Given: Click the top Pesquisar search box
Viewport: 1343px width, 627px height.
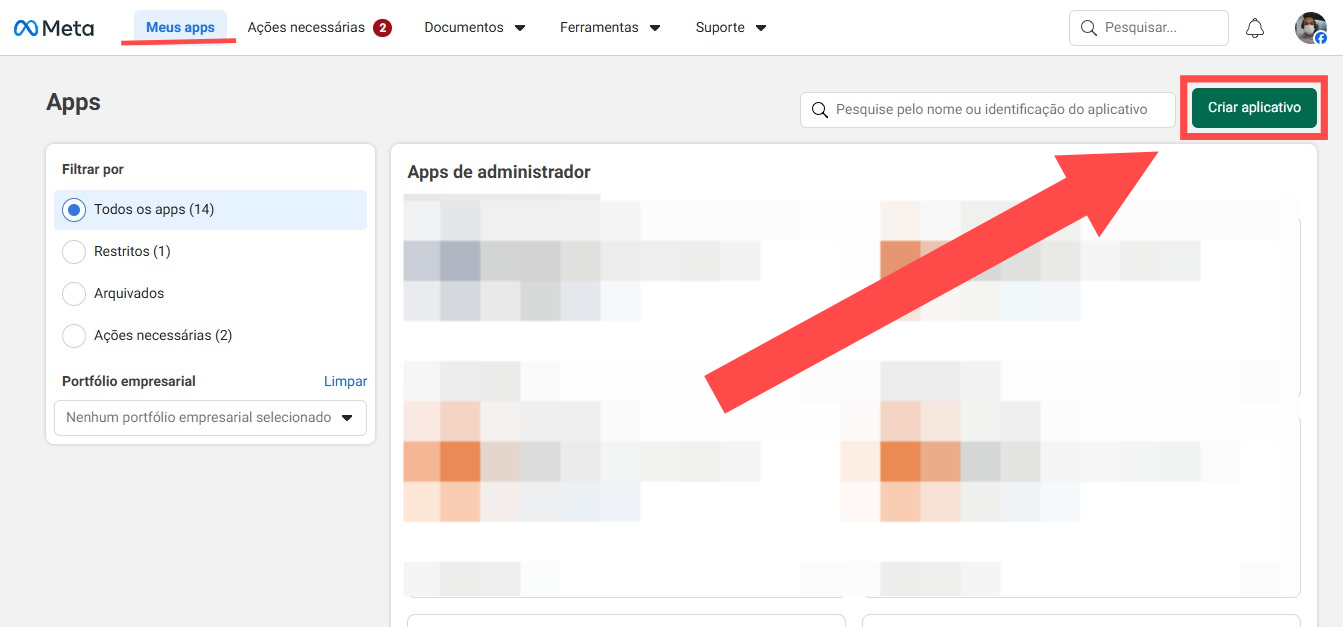Looking at the screenshot, I should (1148, 28).
